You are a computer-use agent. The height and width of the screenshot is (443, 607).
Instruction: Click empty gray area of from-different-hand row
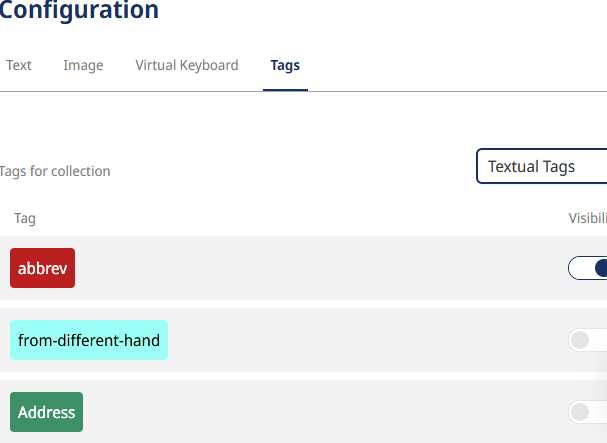[x=360, y=340]
